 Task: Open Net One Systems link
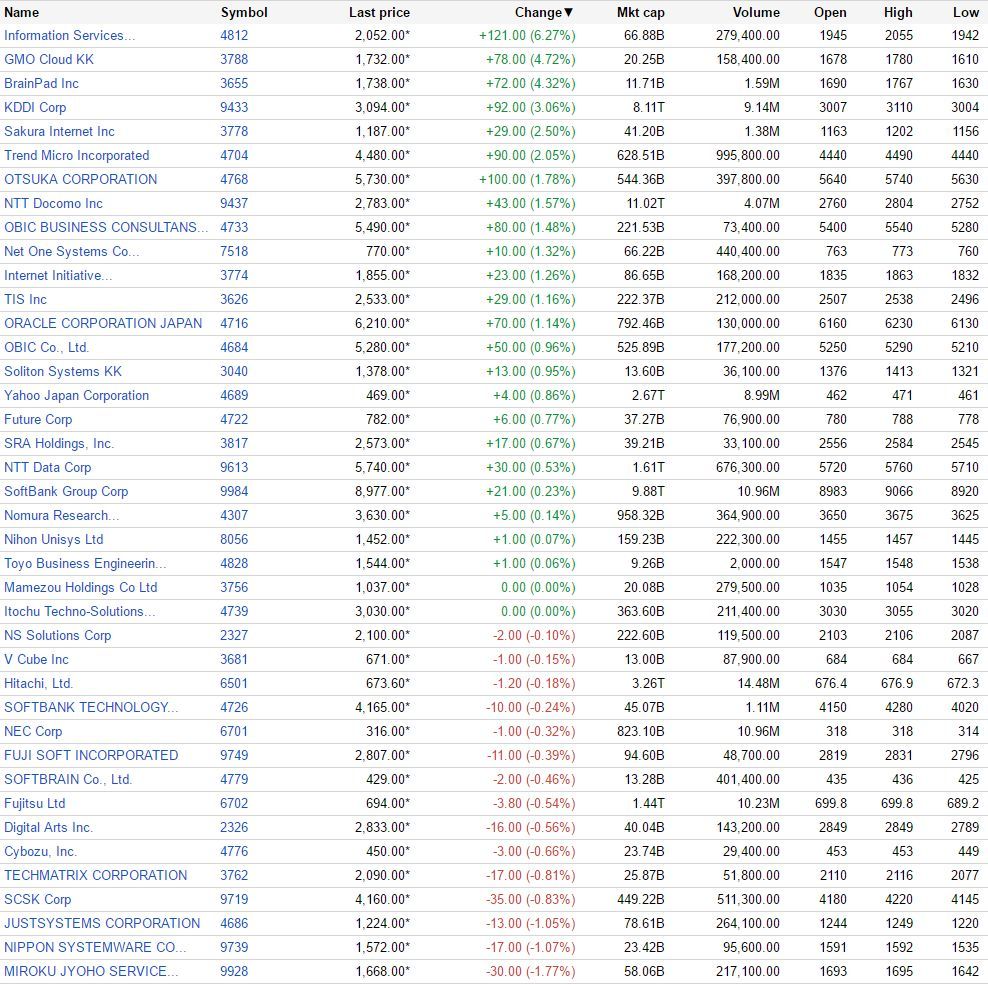(x=71, y=251)
